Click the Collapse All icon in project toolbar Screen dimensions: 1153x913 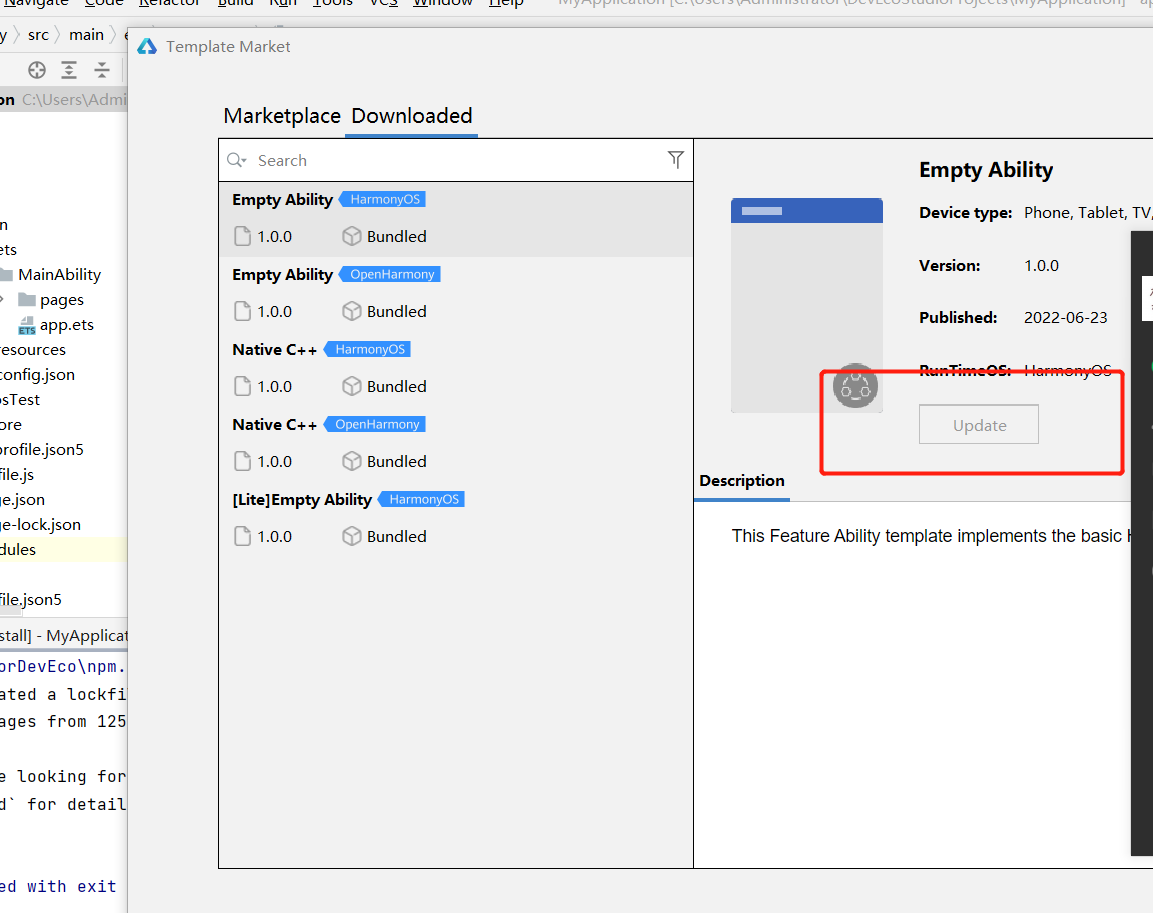(102, 70)
